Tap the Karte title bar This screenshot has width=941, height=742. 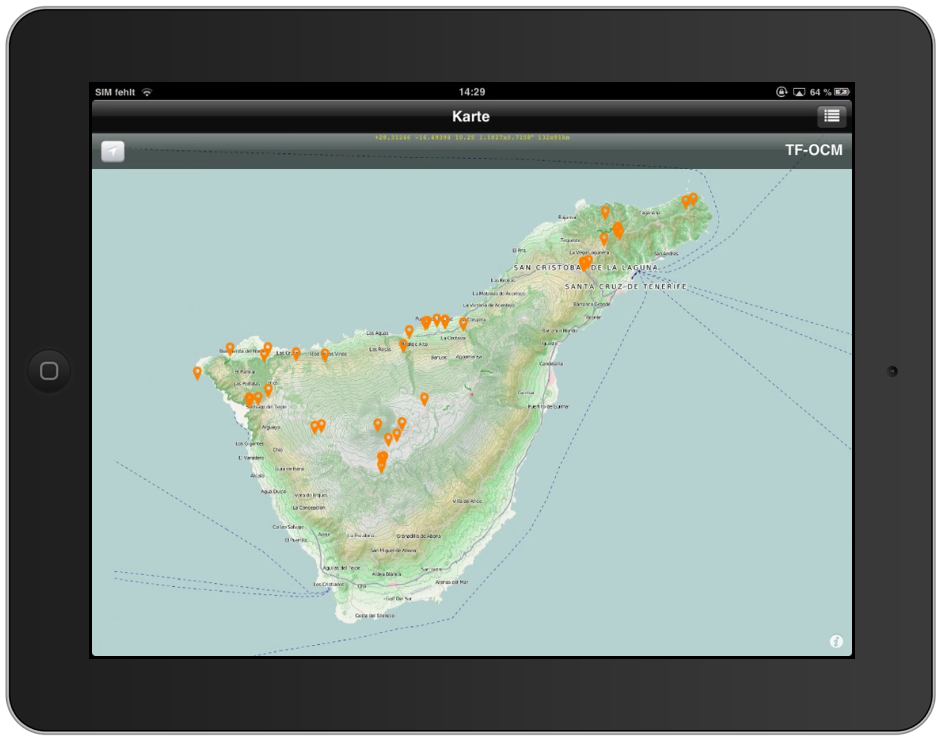tap(471, 116)
